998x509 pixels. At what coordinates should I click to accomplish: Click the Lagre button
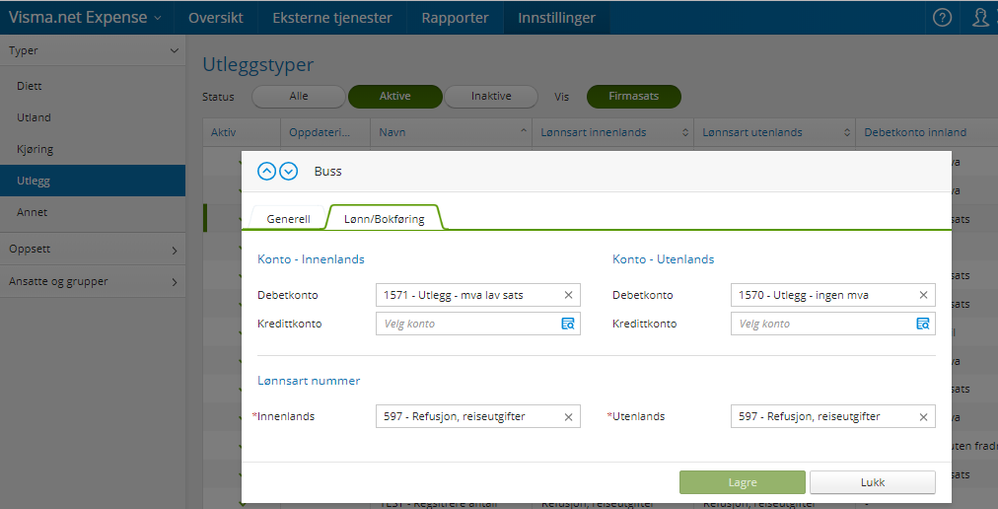click(742, 482)
